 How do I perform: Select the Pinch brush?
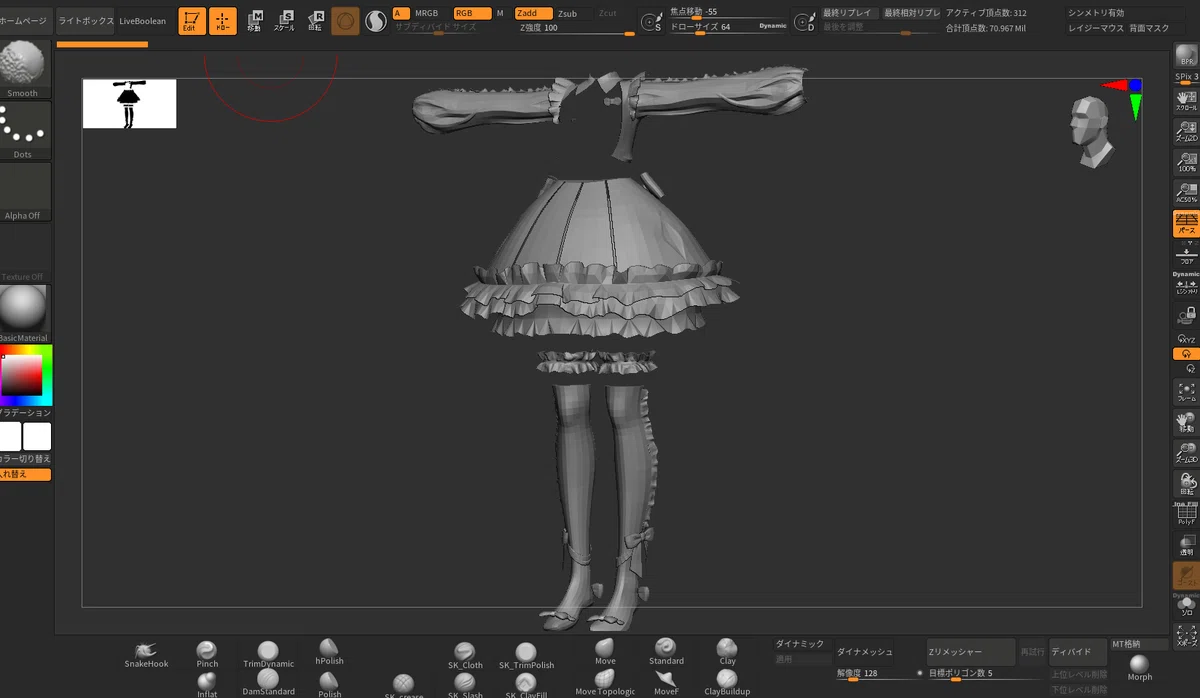click(x=207, y=655)
